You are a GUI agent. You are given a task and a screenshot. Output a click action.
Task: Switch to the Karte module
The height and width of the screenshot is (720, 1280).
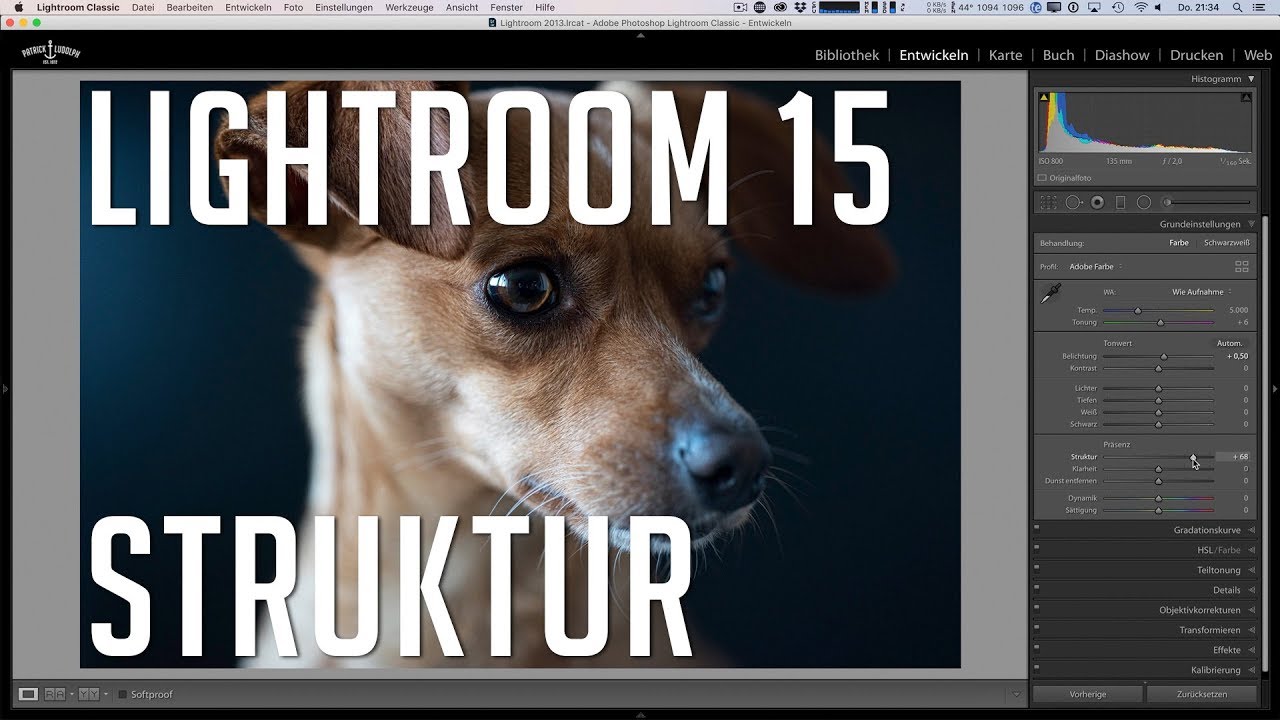pos(1005,55)
